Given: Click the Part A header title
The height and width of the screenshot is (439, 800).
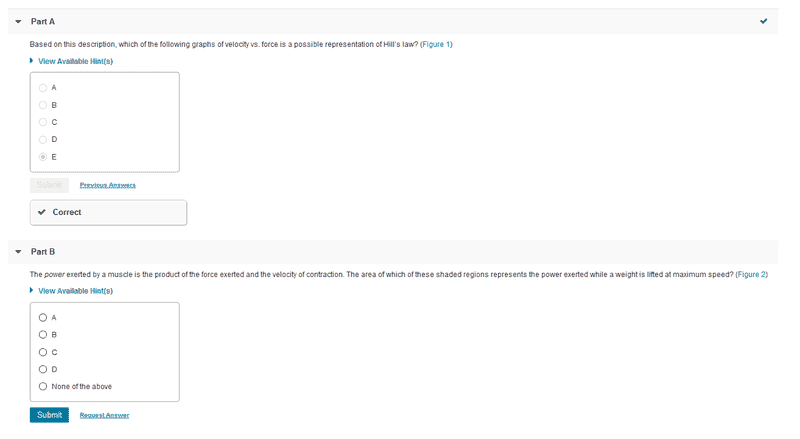Looking at the screenshot, I should pyautogui.click(x=43, y=21).
